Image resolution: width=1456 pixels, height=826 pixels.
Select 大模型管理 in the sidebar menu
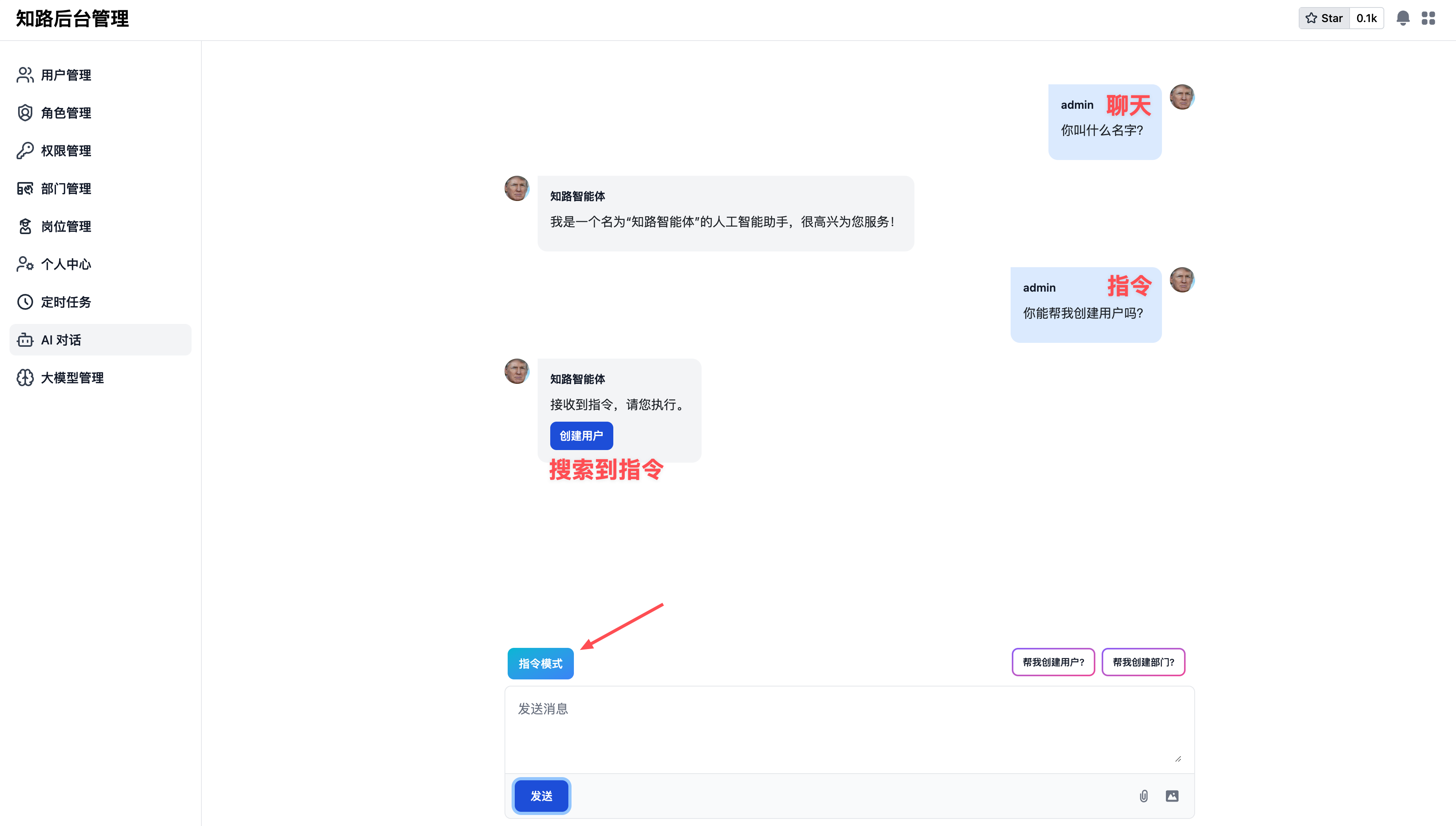72,377
